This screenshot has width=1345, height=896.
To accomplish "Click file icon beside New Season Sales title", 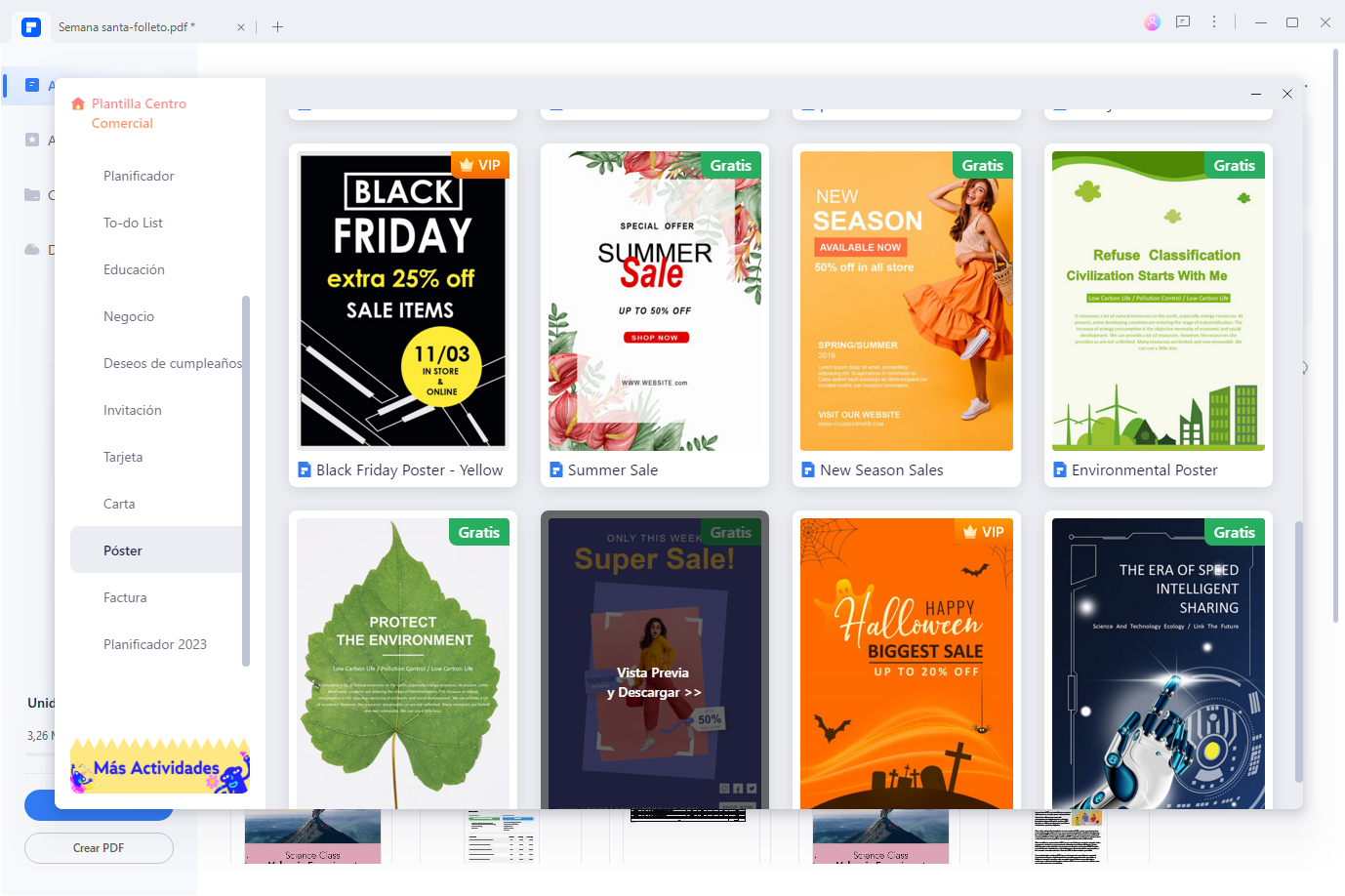I will tap(808, 470).
